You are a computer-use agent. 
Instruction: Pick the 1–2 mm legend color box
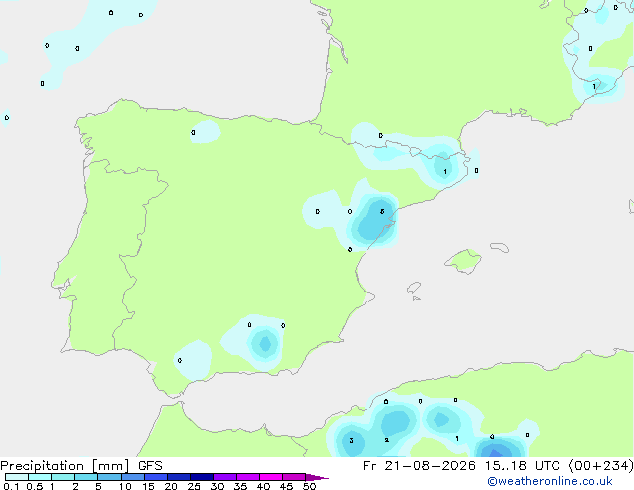(63, 477)
